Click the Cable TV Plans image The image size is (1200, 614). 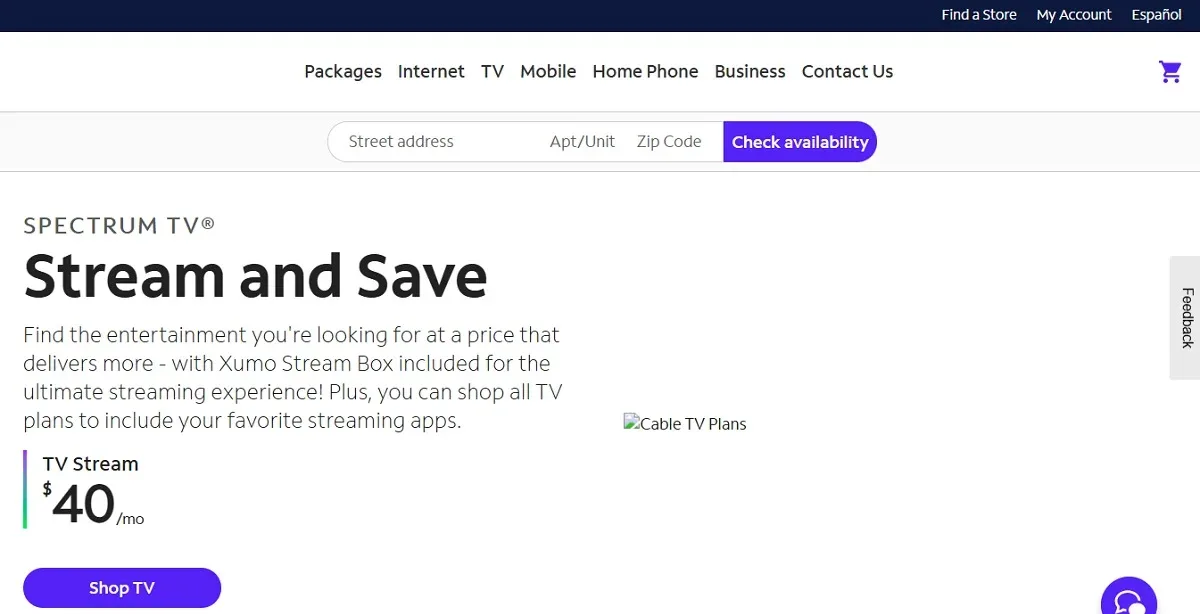tap(685, 423)
